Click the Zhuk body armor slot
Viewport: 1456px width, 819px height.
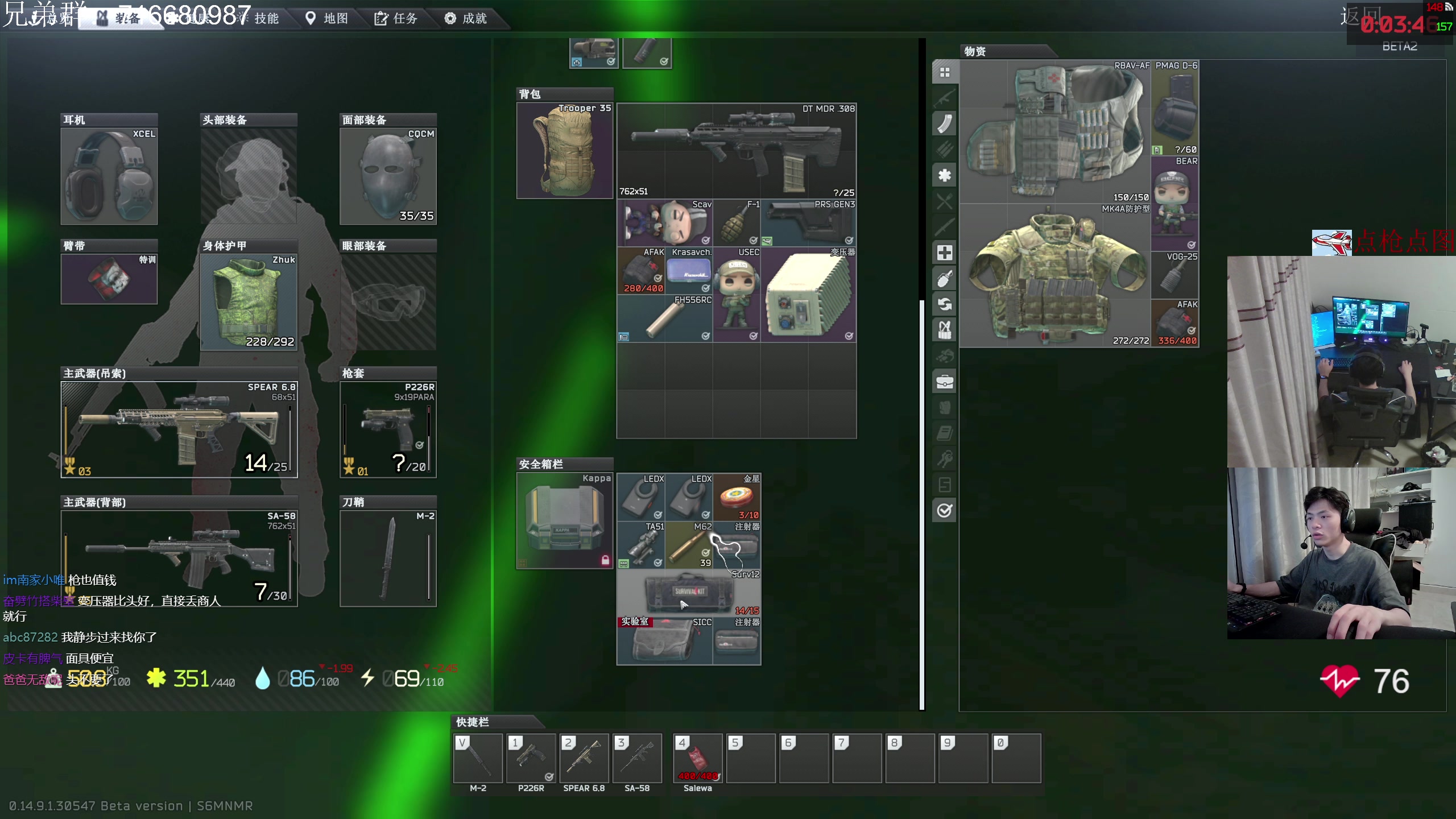(x=249, y=301)
